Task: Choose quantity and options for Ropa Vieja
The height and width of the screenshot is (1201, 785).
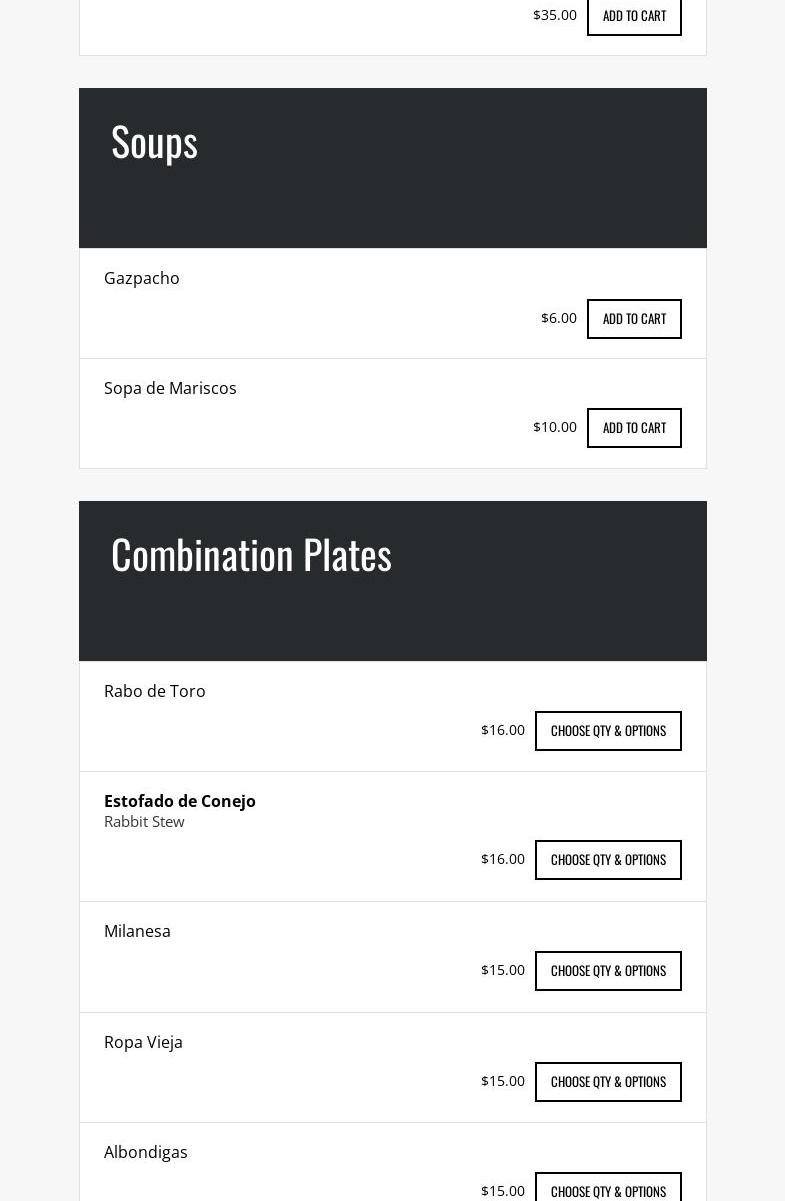Action: (x=608, y=1082)
